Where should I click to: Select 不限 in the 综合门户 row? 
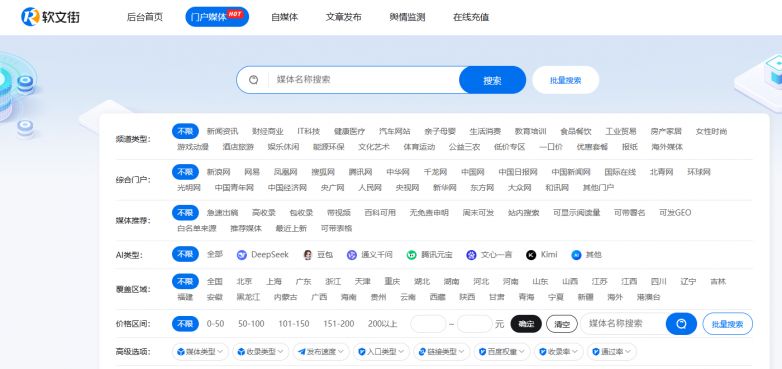[185, 172]
